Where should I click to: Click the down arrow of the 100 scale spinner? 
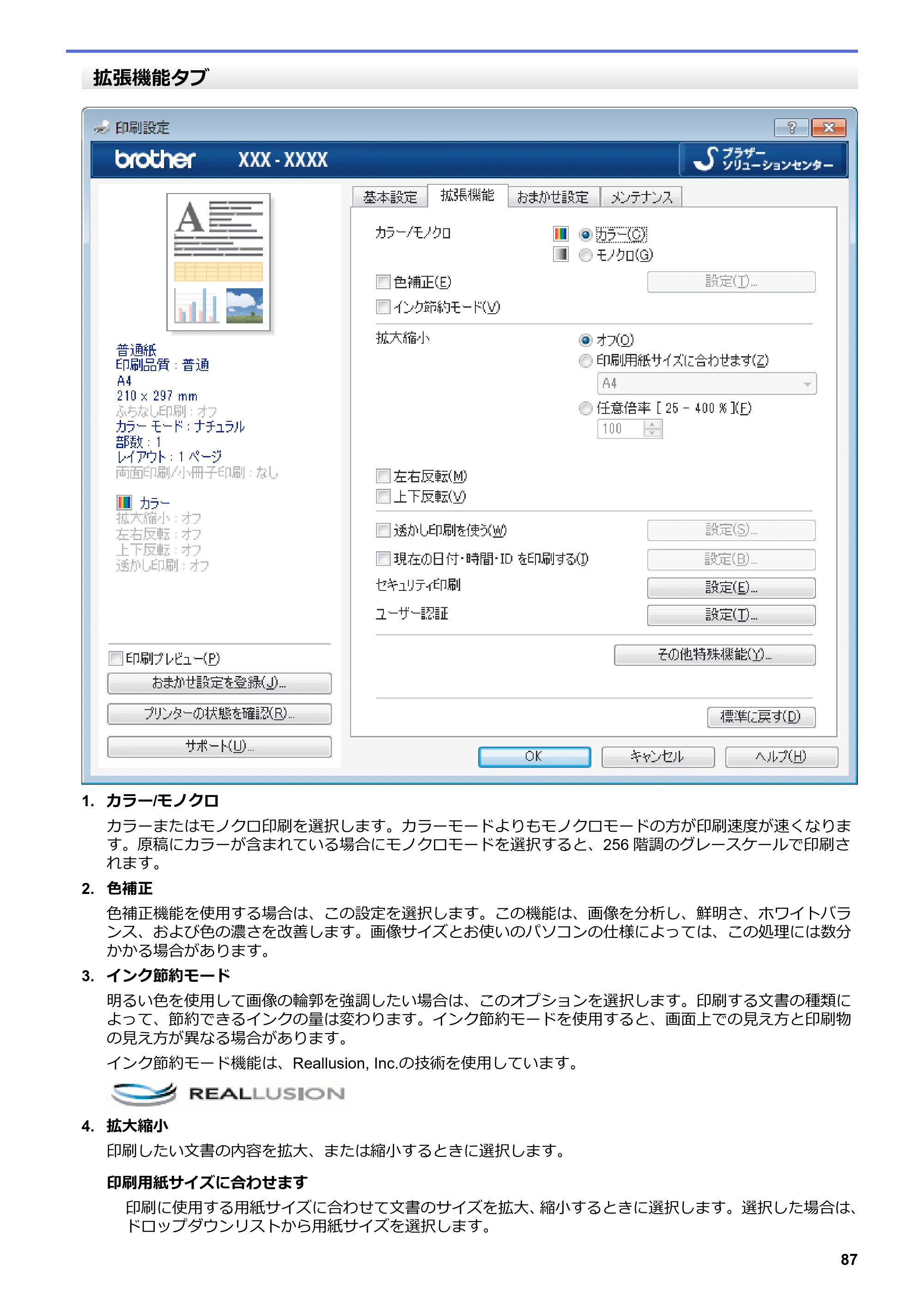click(x=652, y=433)
